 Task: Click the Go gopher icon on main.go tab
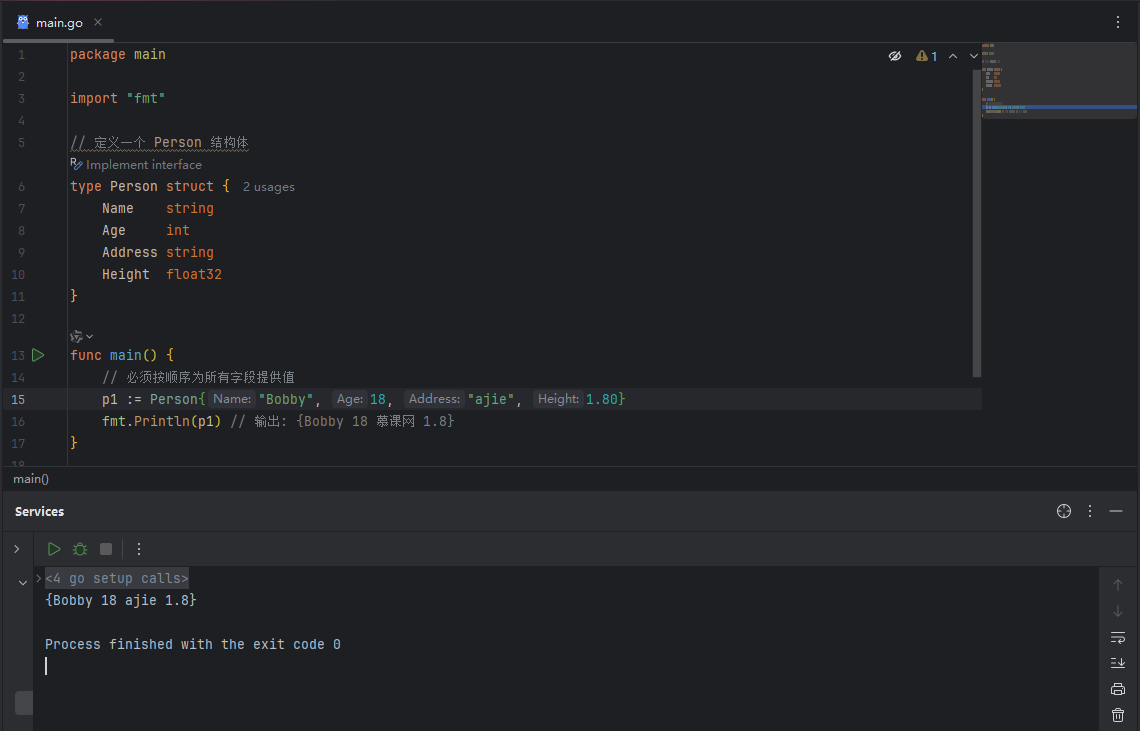(23, 23)
